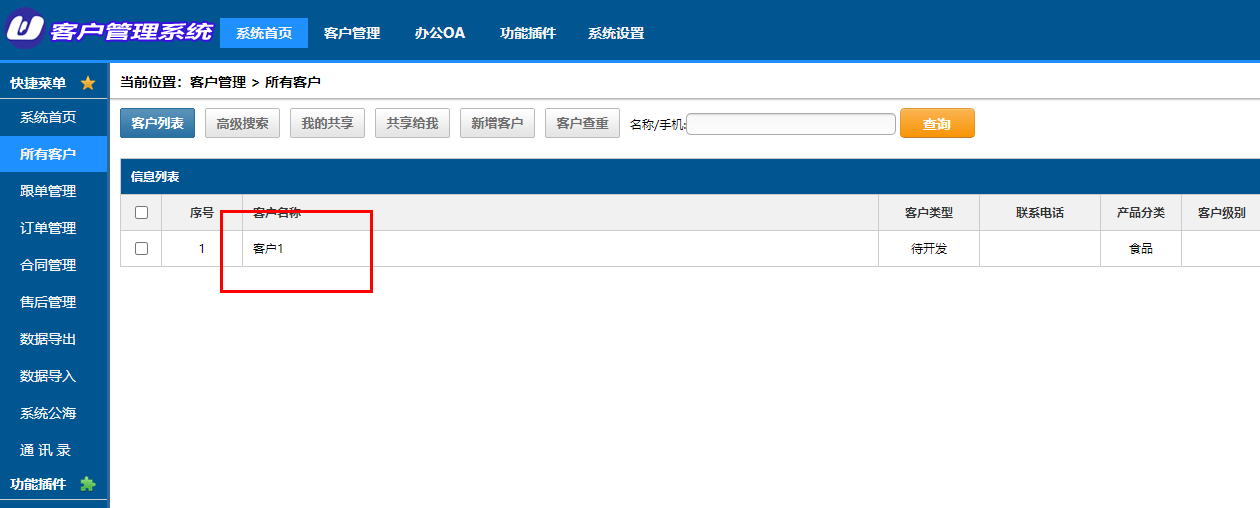Click the 信息列表 panel title
The image size is (1260, 508).
[x=155, y=177]
